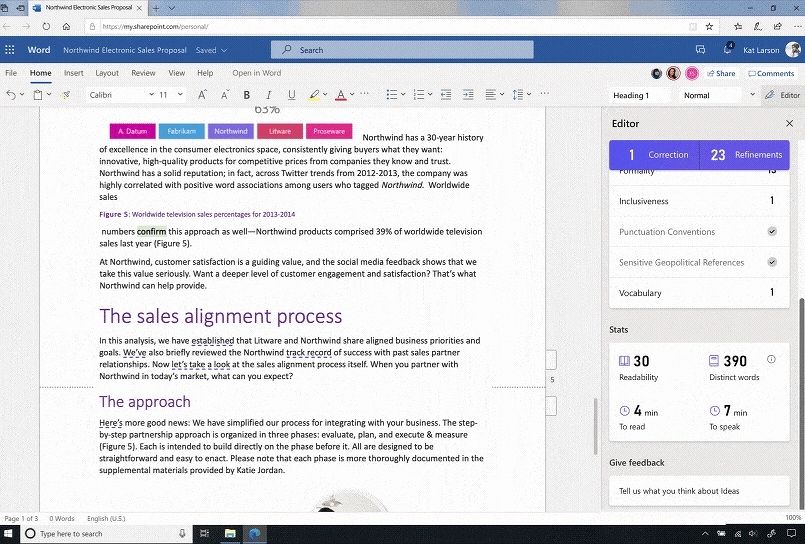Underline the selected text

tap(291, 95)
